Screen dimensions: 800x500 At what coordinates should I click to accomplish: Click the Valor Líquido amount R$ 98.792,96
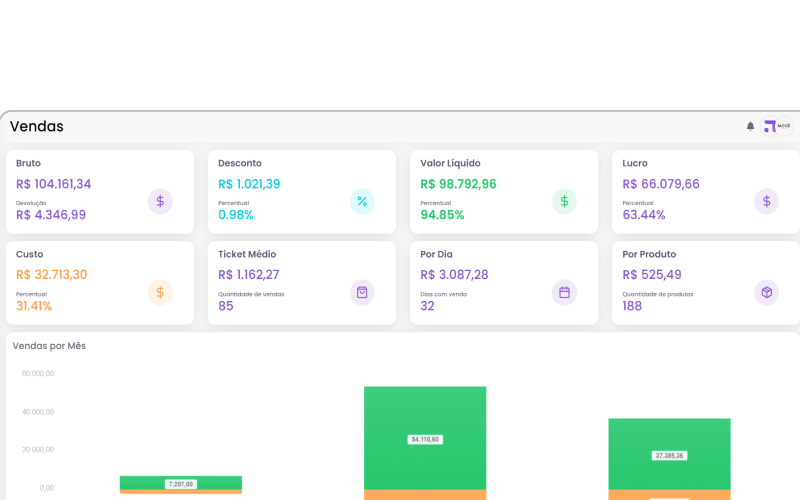point(458,184)
